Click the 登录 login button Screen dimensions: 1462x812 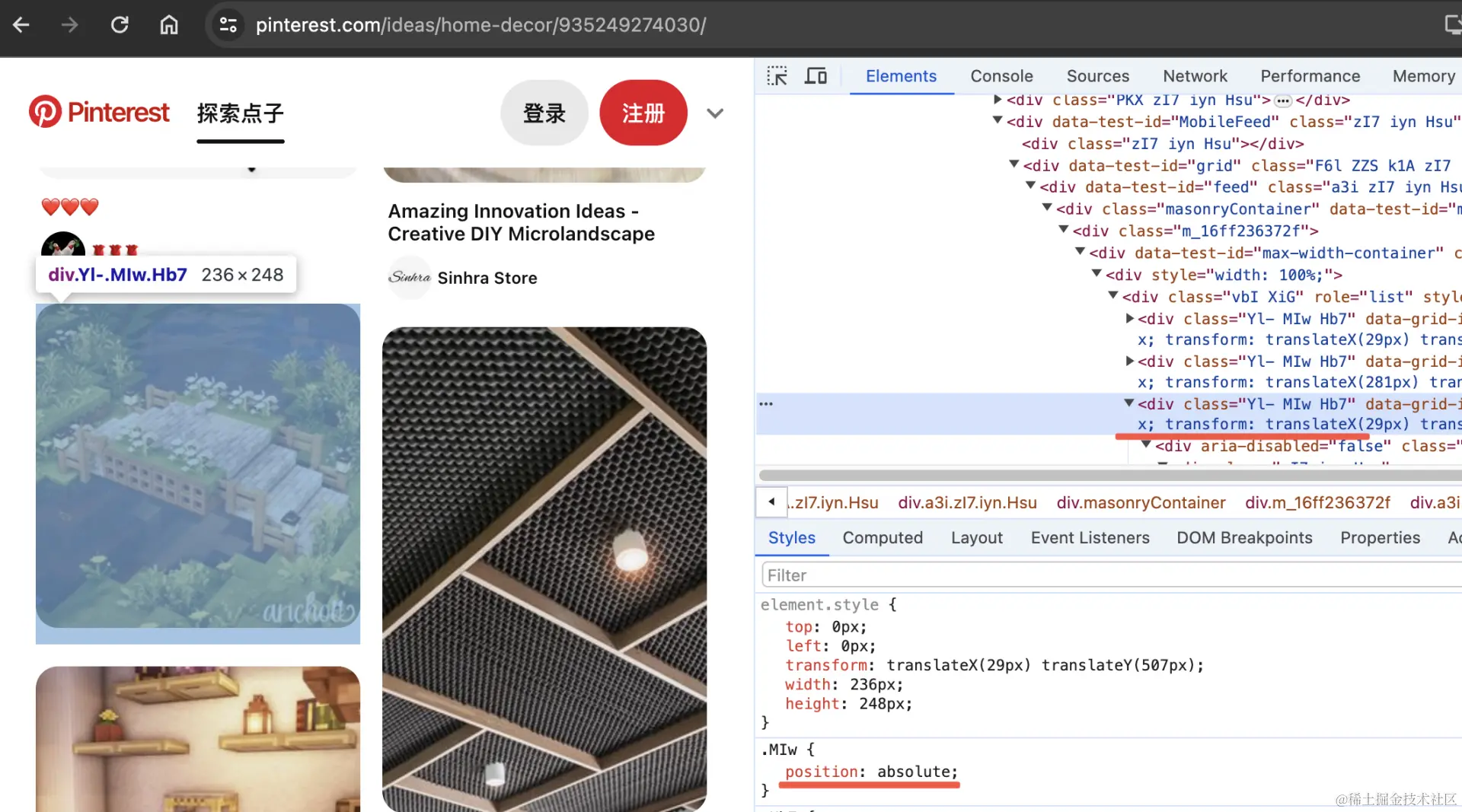point(544,113)
